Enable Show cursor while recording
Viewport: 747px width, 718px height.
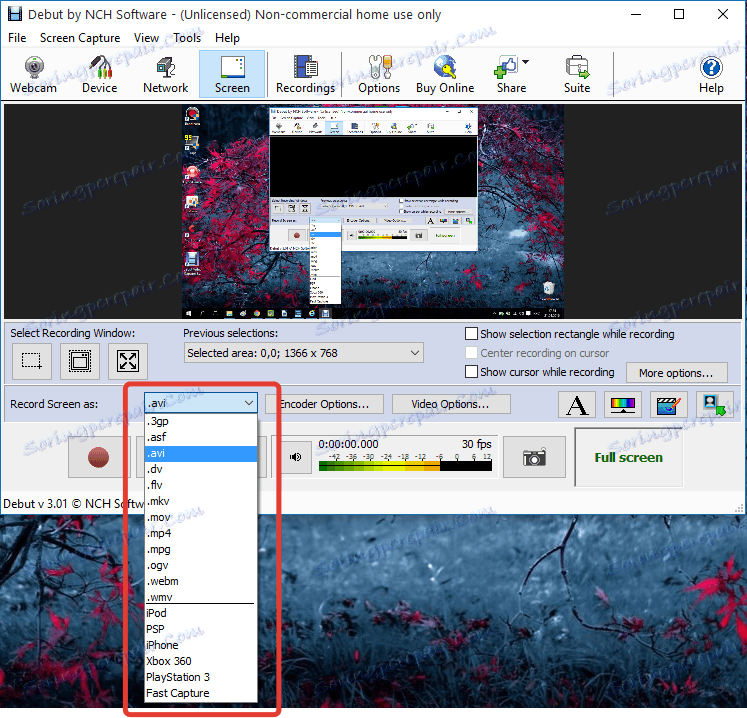click(x=471, y=372)
